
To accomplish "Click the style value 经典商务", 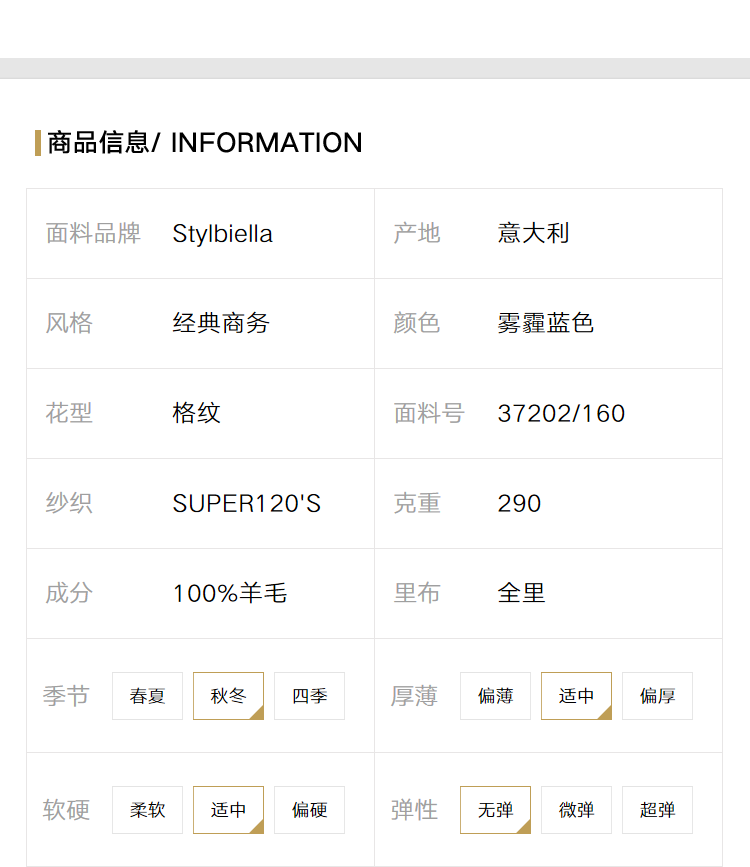I will point(221,323).
